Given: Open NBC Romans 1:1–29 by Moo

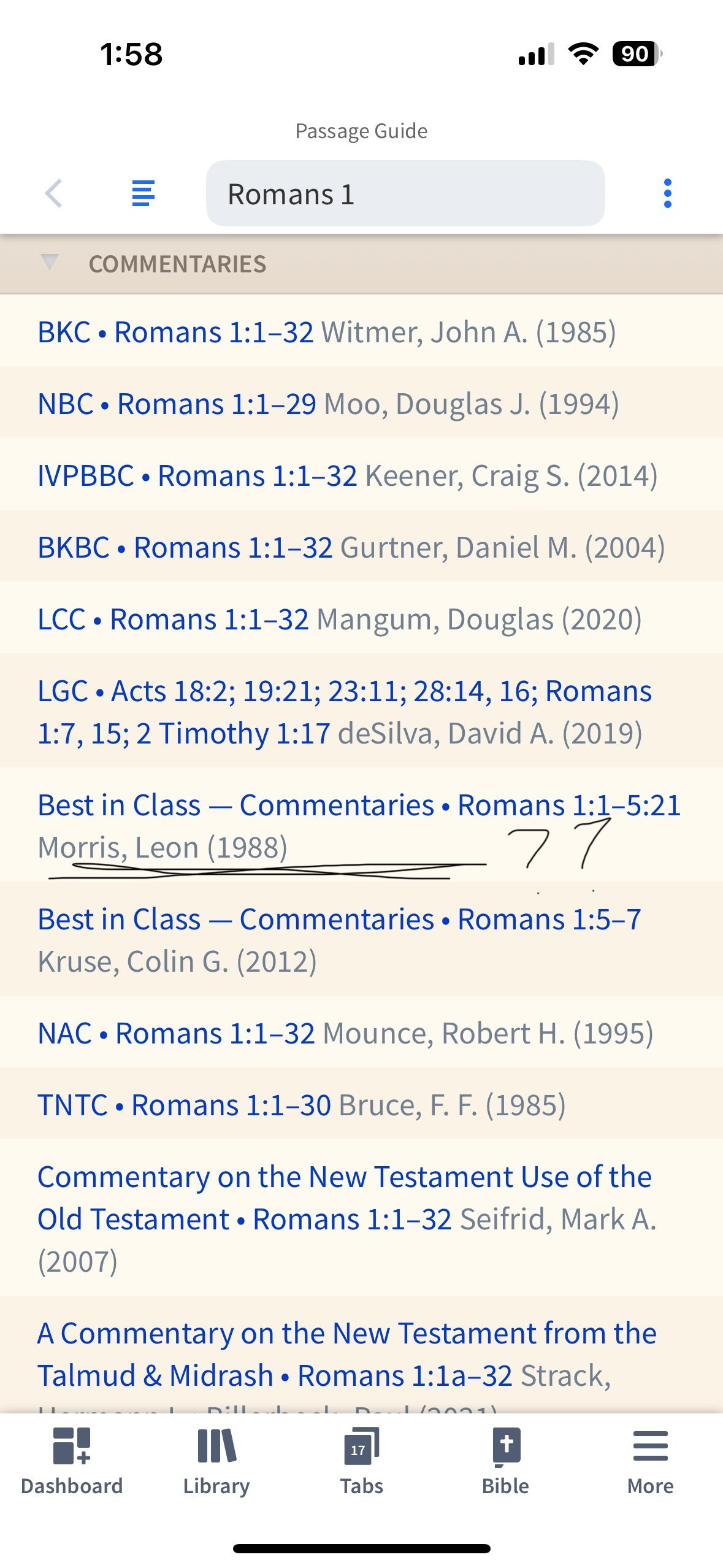Looking at the screenshot, I should (361, 404).
